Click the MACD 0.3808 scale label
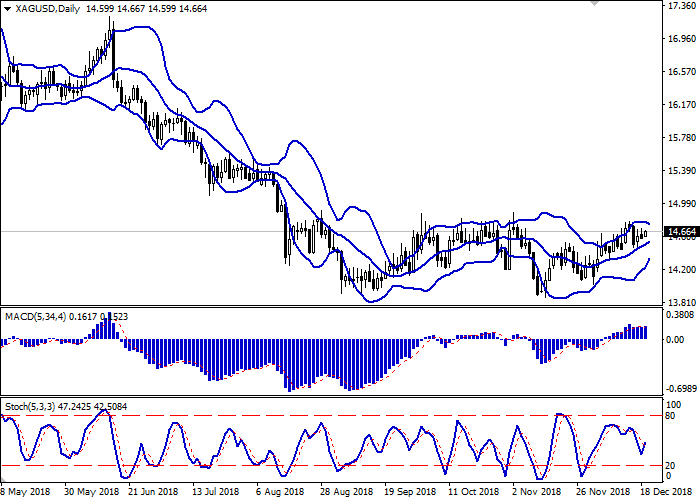This screenshot has height=500, width=700. 680,314
